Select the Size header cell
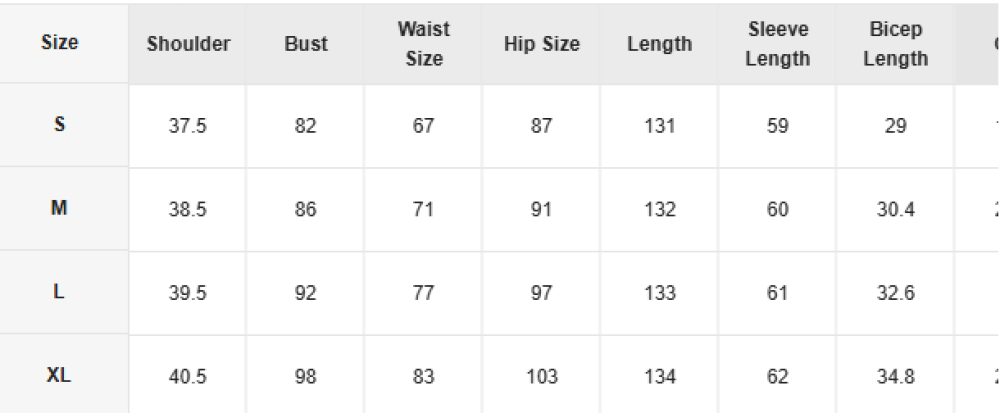Screen dimensions: 1000x413 [59, 43]
